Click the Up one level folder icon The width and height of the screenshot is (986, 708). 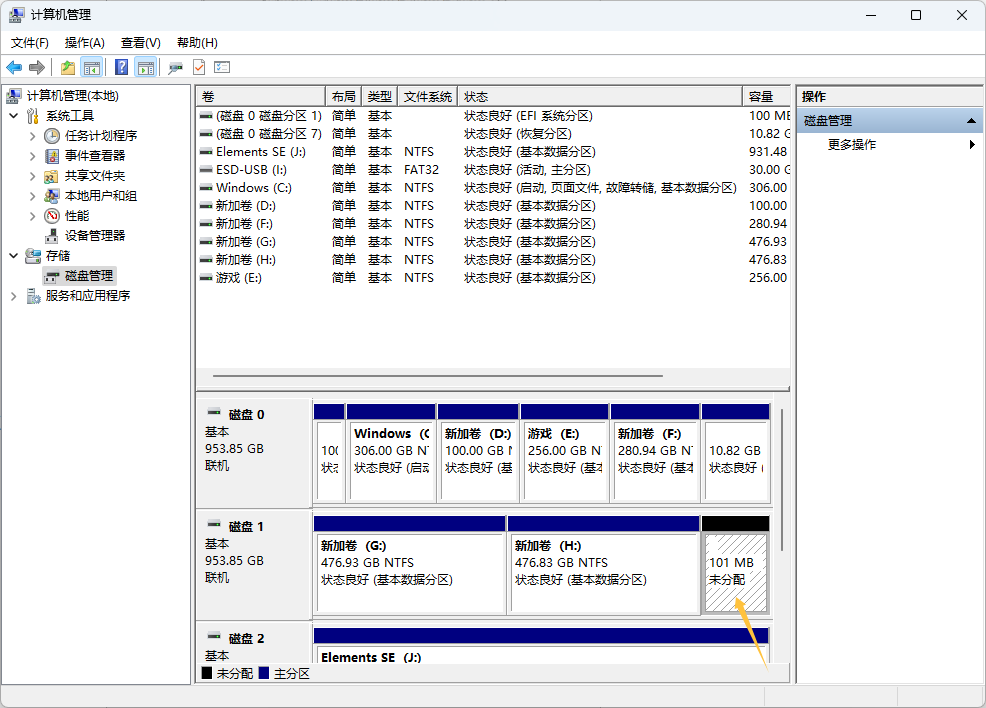click(67, 67)
